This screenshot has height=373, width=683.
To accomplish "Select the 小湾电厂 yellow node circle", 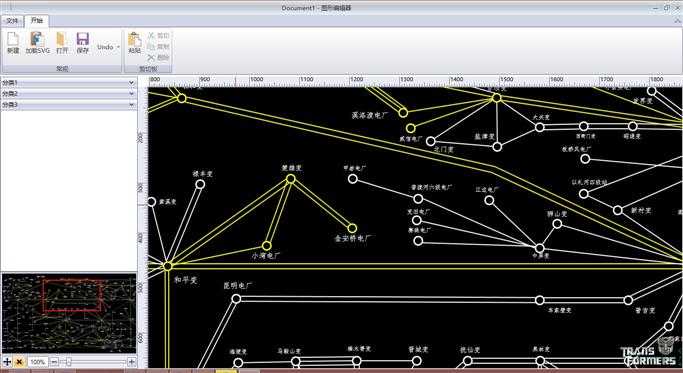I will click(267, 246).
